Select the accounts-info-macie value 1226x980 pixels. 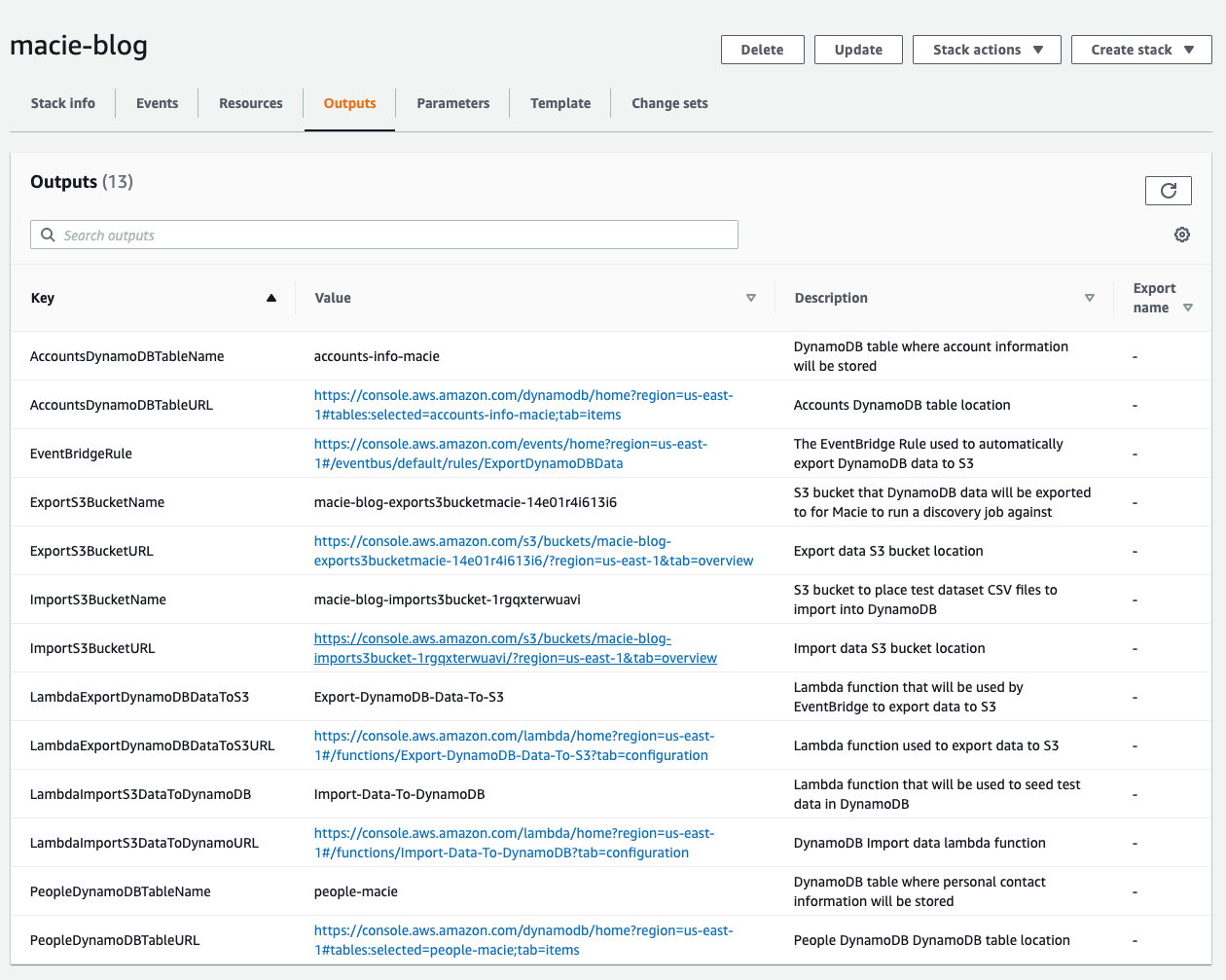(x=377, y=356)
